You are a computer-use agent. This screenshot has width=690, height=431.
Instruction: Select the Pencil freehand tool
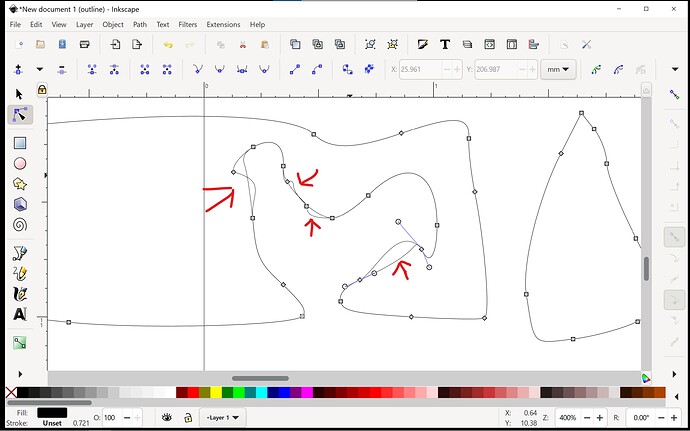20,273
